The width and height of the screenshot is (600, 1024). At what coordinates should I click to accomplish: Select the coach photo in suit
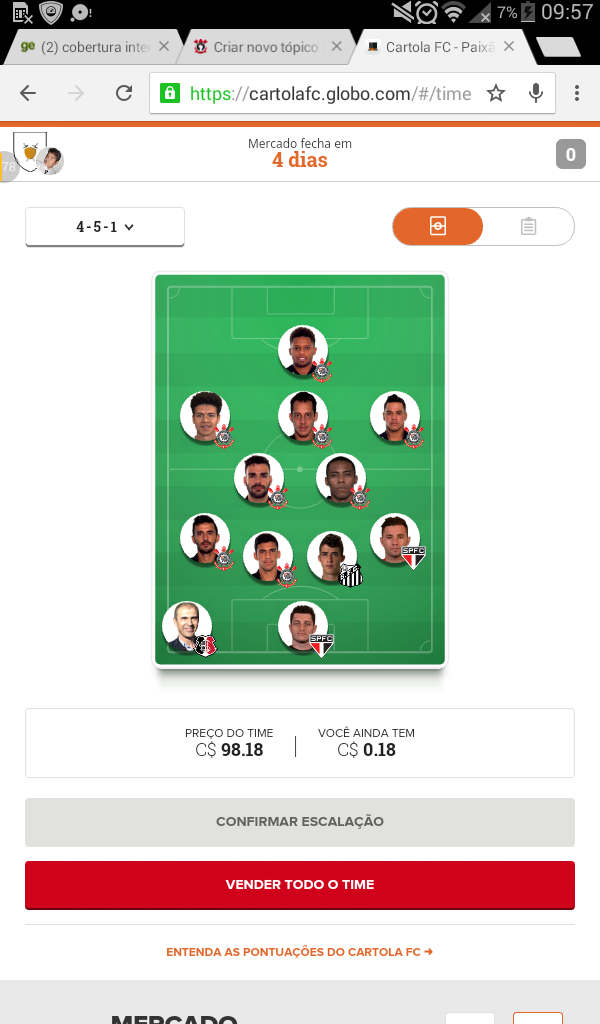[188, 628]
